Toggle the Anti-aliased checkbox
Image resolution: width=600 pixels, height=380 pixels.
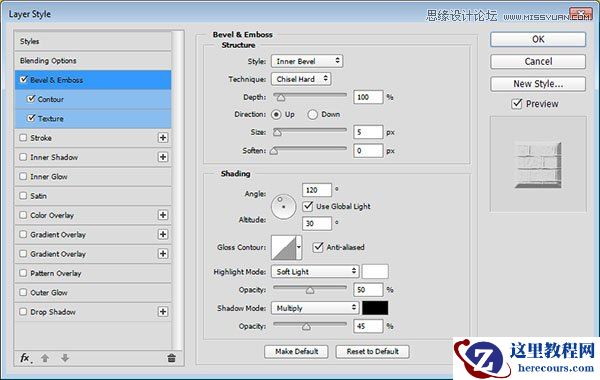318,247
